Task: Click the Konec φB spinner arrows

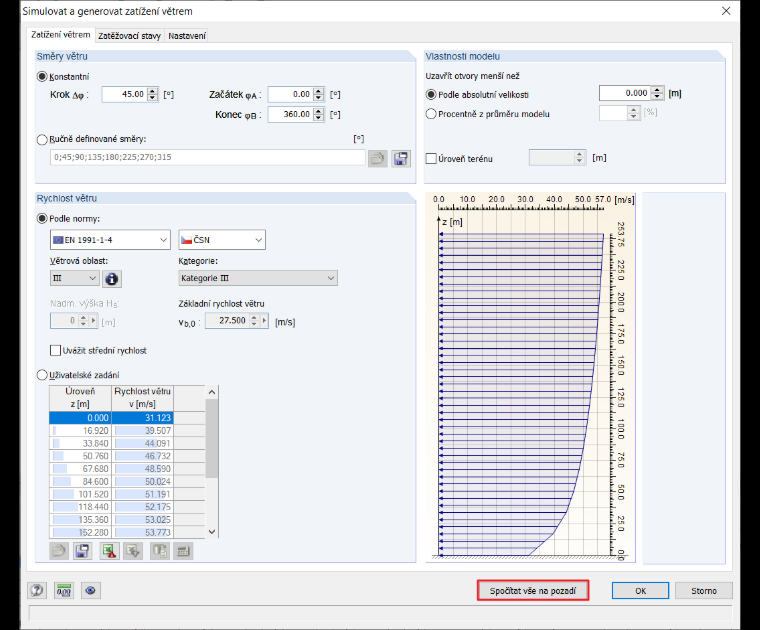Action: (x=318, y=114)
